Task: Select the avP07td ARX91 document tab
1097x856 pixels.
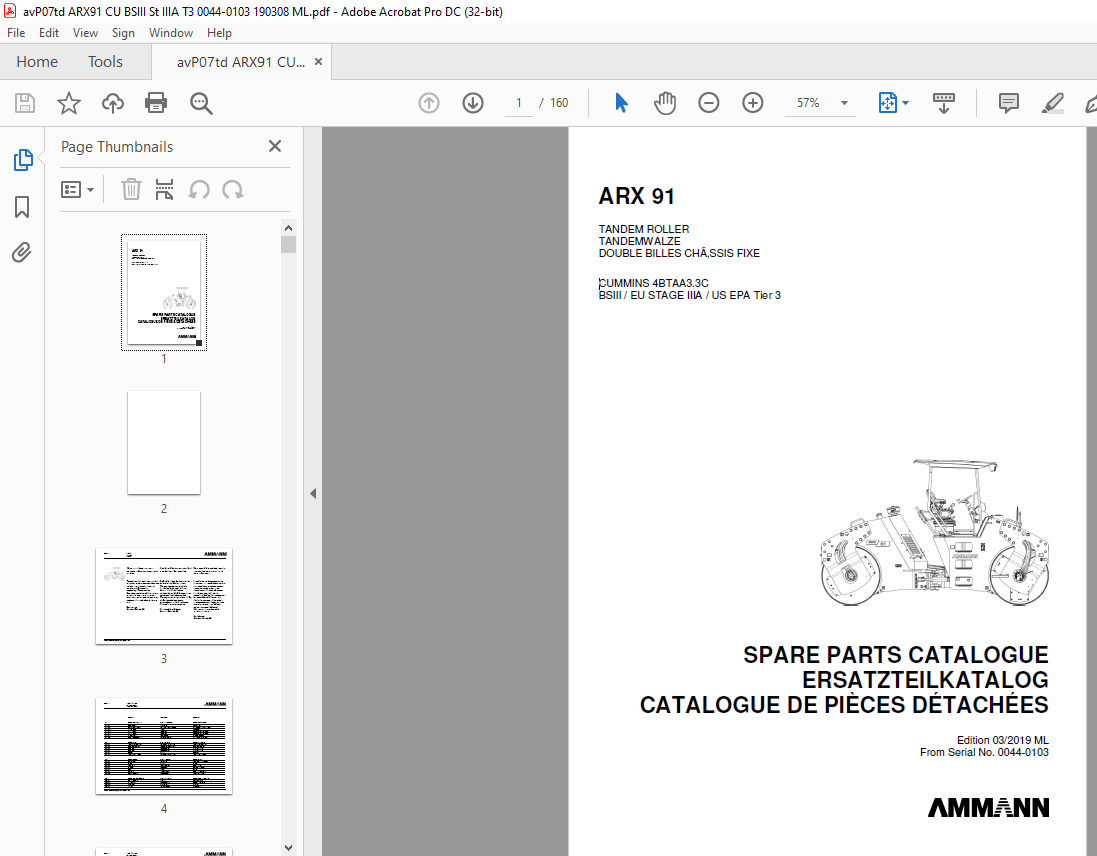Action: [241, 62]
